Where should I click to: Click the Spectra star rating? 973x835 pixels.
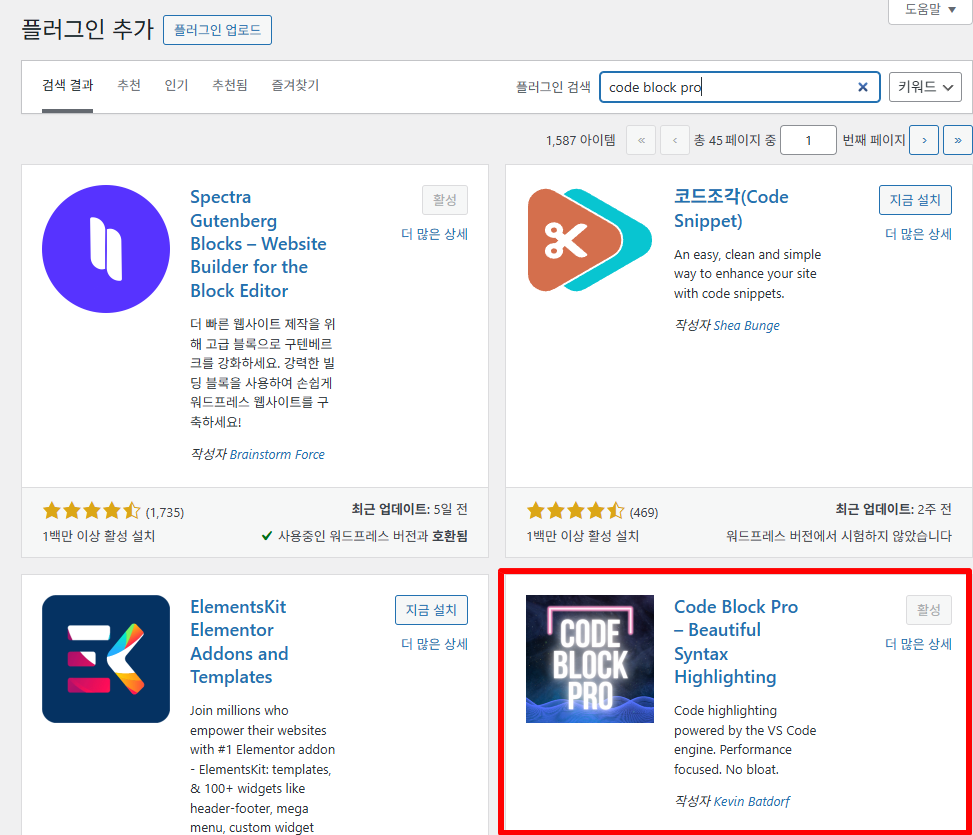91,511
